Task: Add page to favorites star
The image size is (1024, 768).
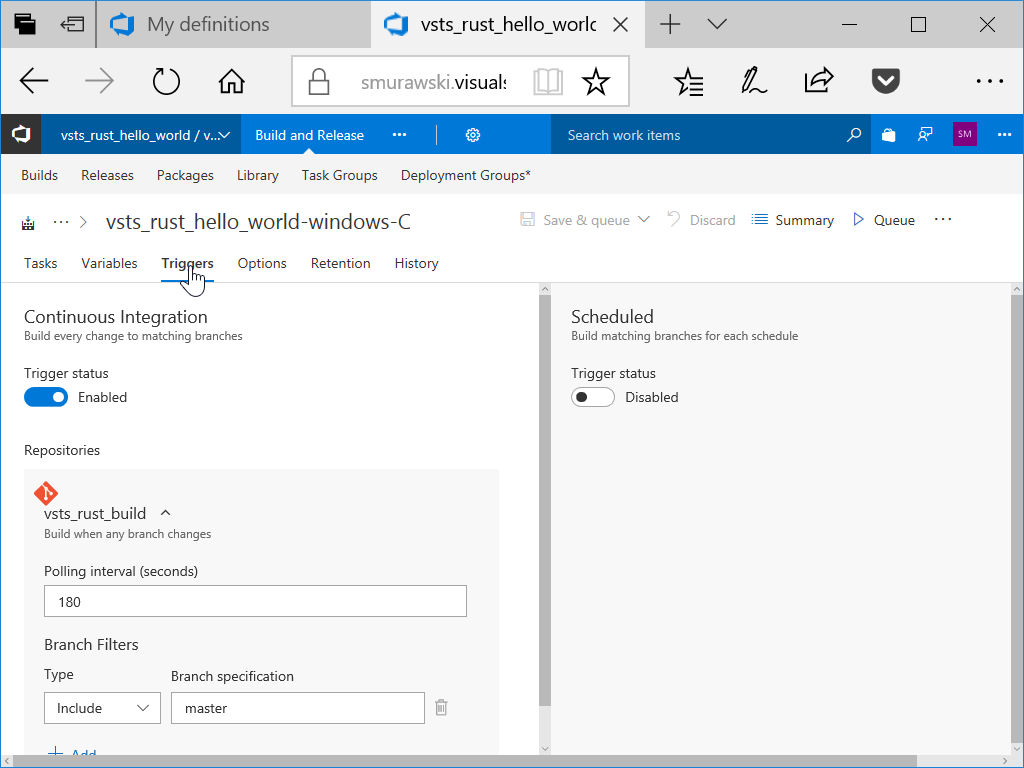Action: (596, 82)
